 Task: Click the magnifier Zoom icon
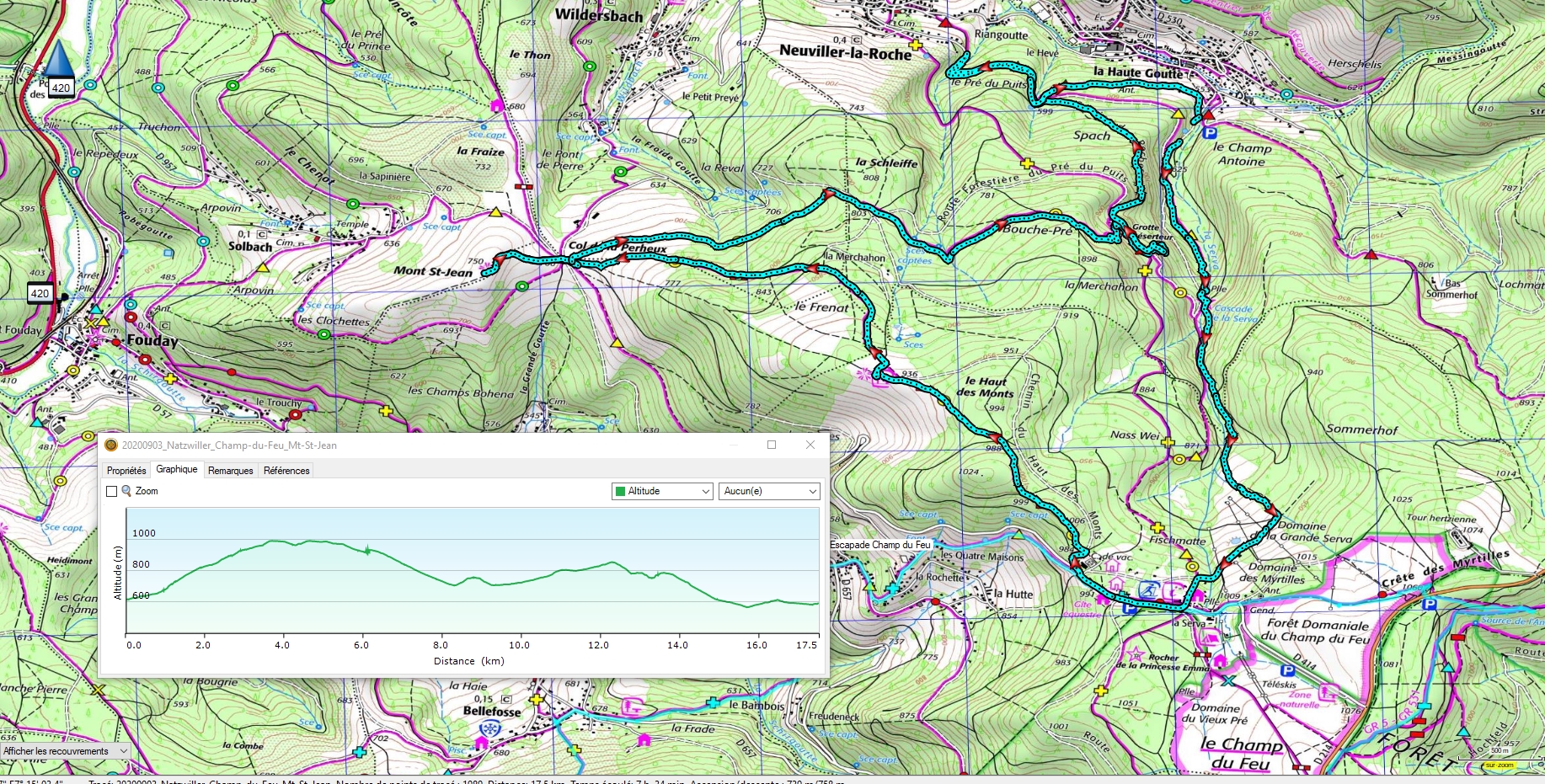(126, 491)
